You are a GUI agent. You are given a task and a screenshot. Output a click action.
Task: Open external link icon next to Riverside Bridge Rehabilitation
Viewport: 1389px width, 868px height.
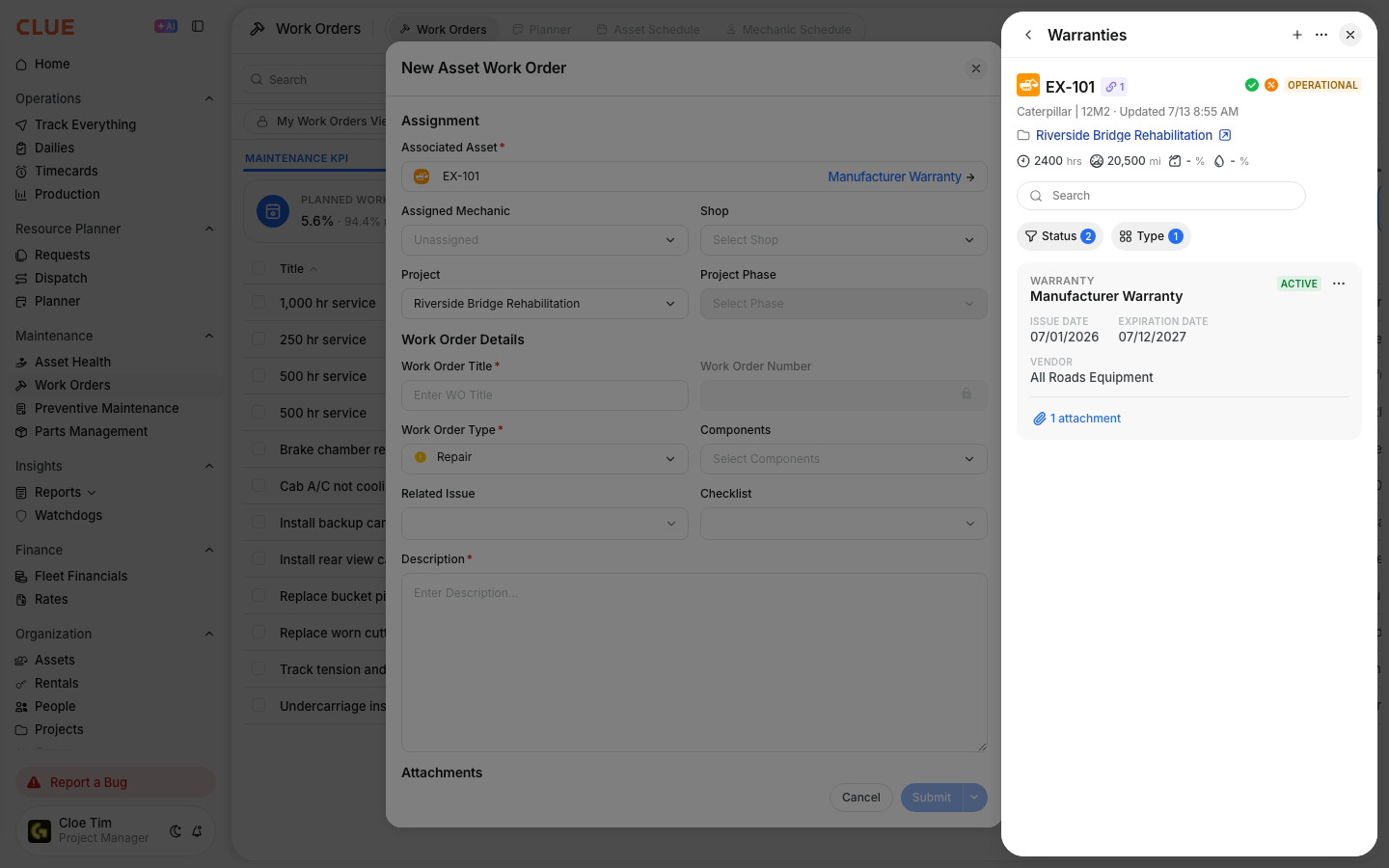click(x=1225, y=135)
